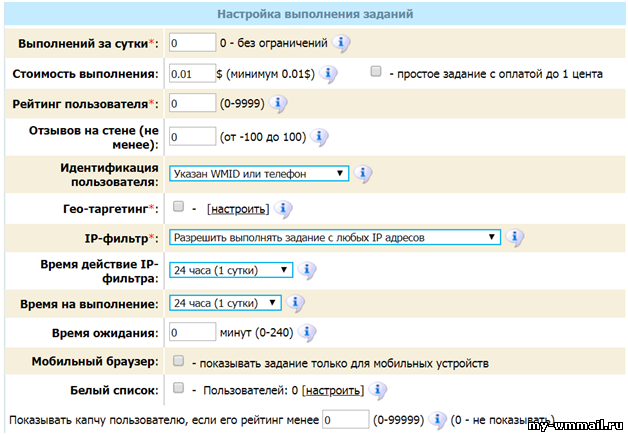Viewport: 628px width, 435px height.
Task: Click text '(0-9999)' beside rating field
Action: (x=242, y=104)
